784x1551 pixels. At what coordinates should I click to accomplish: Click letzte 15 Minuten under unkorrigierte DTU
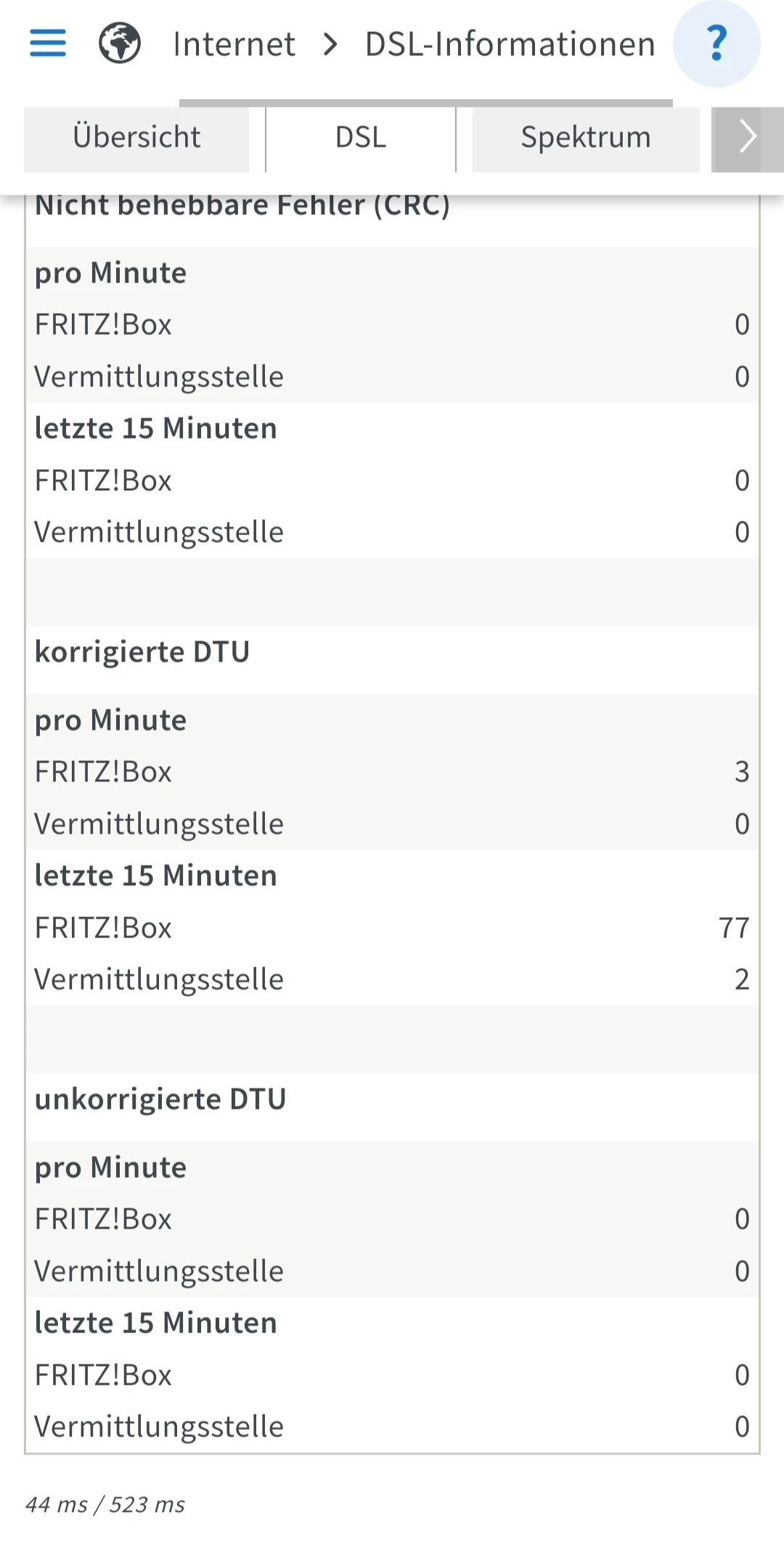156,1323
